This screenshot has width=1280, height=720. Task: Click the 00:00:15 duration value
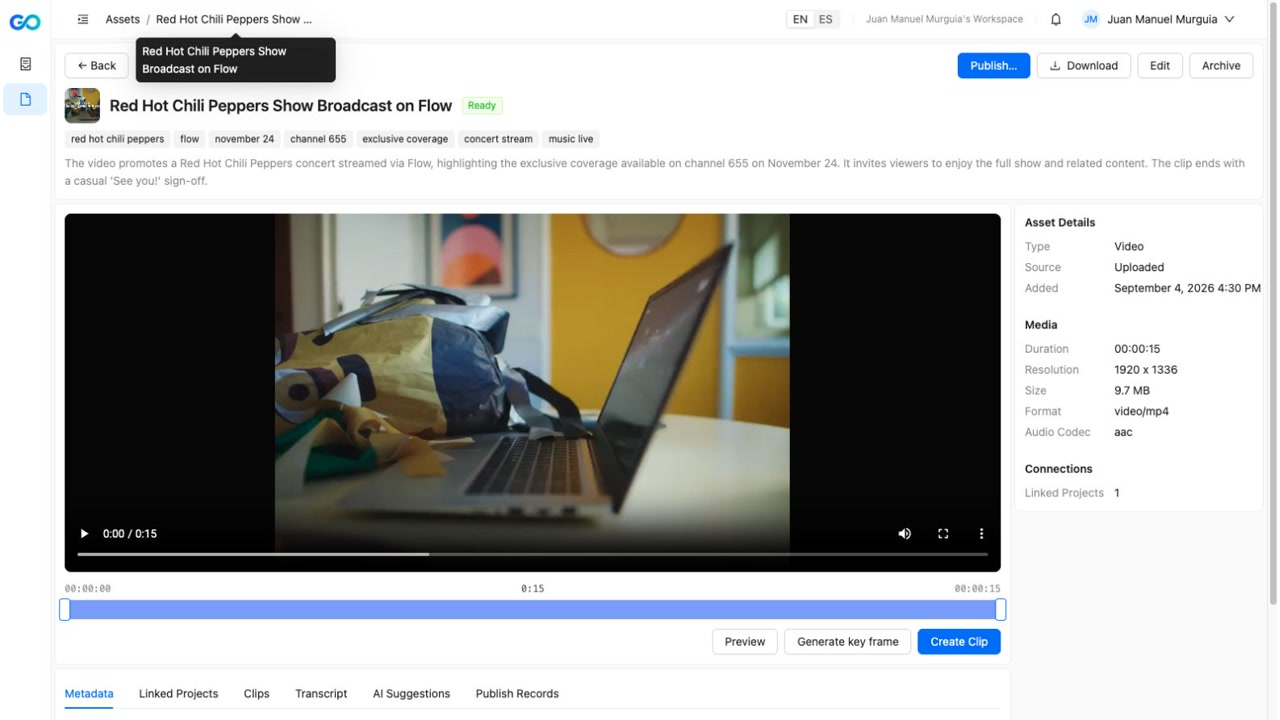coord(1137,349)
